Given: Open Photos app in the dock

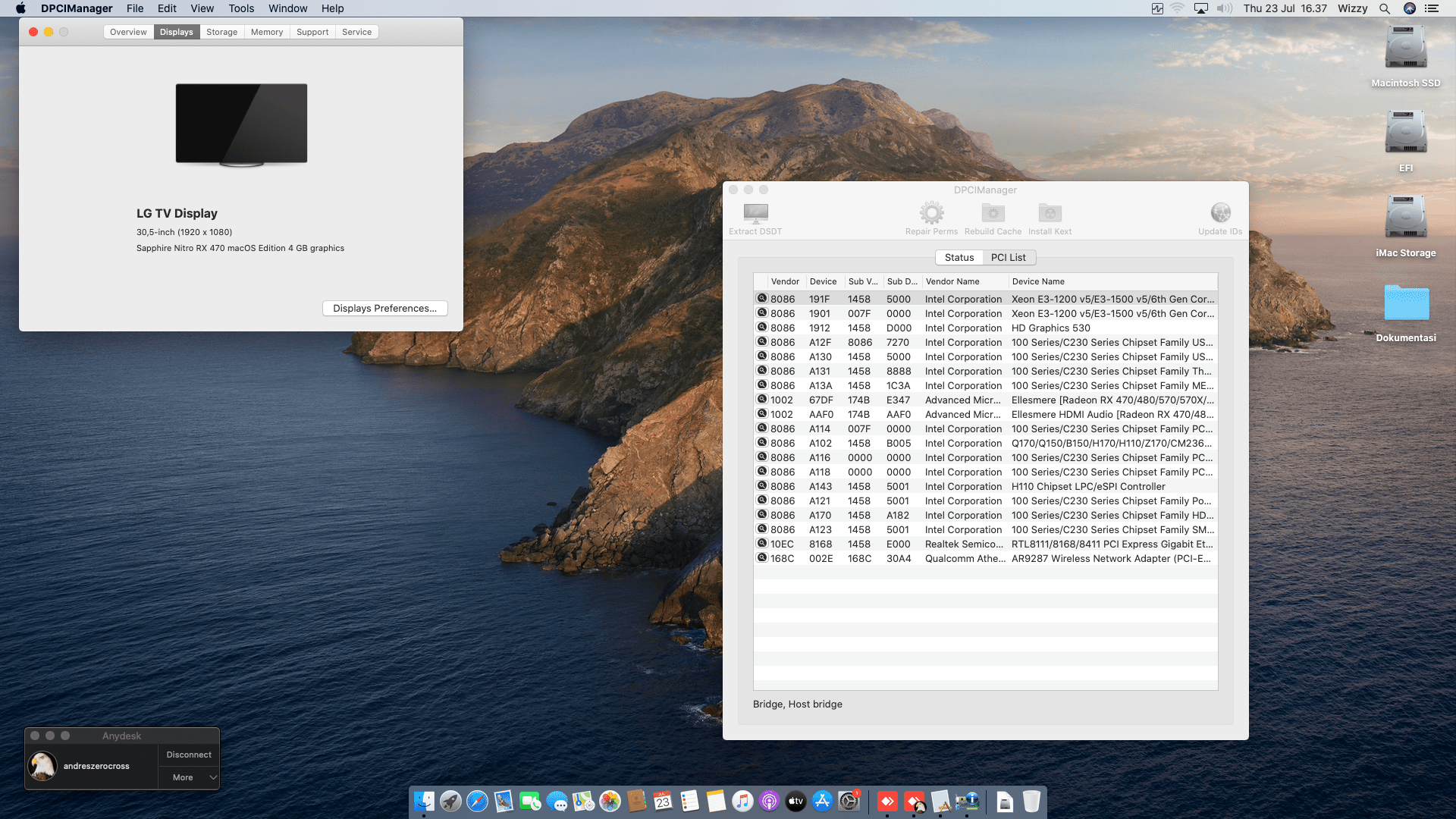Looking at the screenshot, I should pos(610,801).
